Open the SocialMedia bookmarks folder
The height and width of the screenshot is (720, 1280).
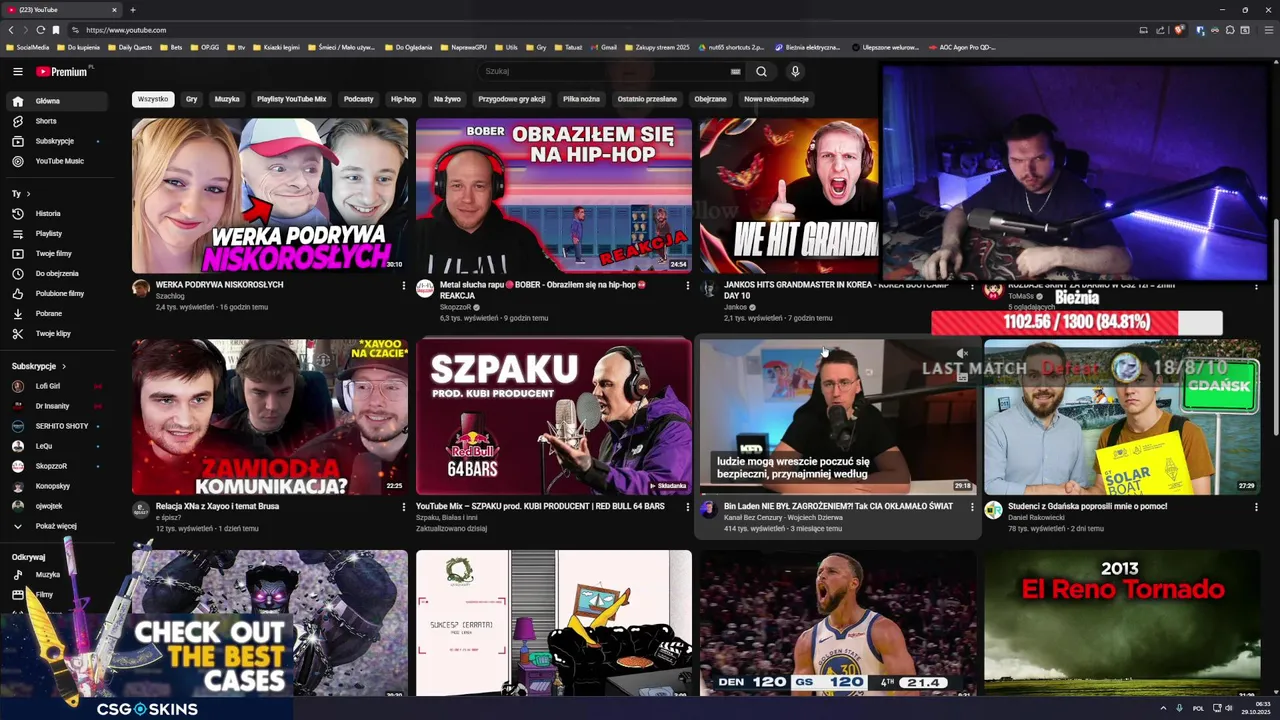[28, 47]
